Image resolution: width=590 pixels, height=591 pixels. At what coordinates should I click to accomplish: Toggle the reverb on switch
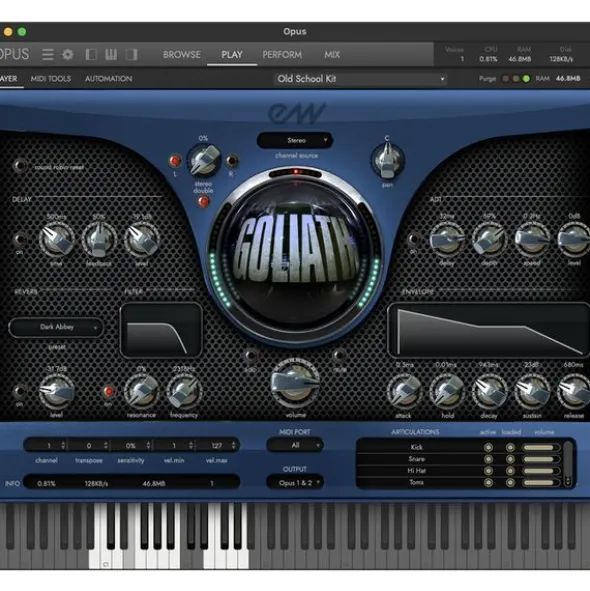click(x=20, y=391)
